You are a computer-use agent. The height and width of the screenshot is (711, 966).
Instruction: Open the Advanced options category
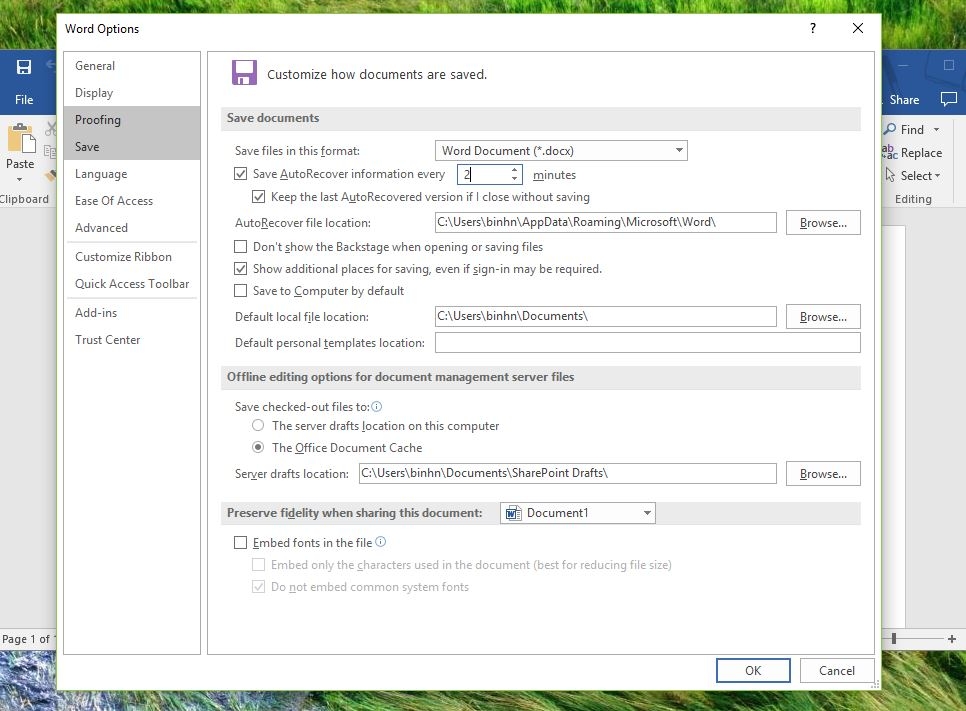click(x=132, y=228)
